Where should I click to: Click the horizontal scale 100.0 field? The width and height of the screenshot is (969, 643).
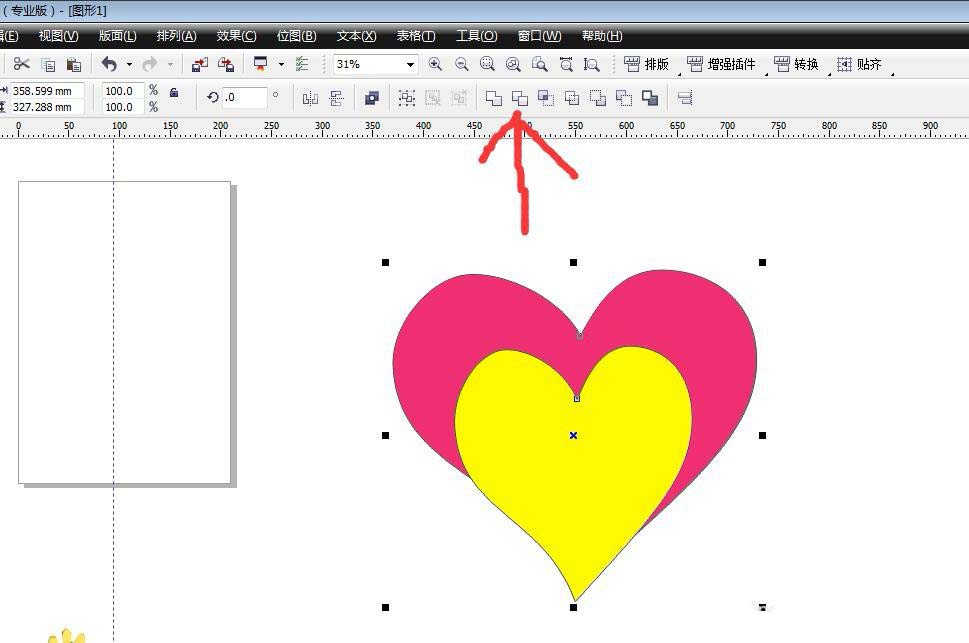point(122,91)
